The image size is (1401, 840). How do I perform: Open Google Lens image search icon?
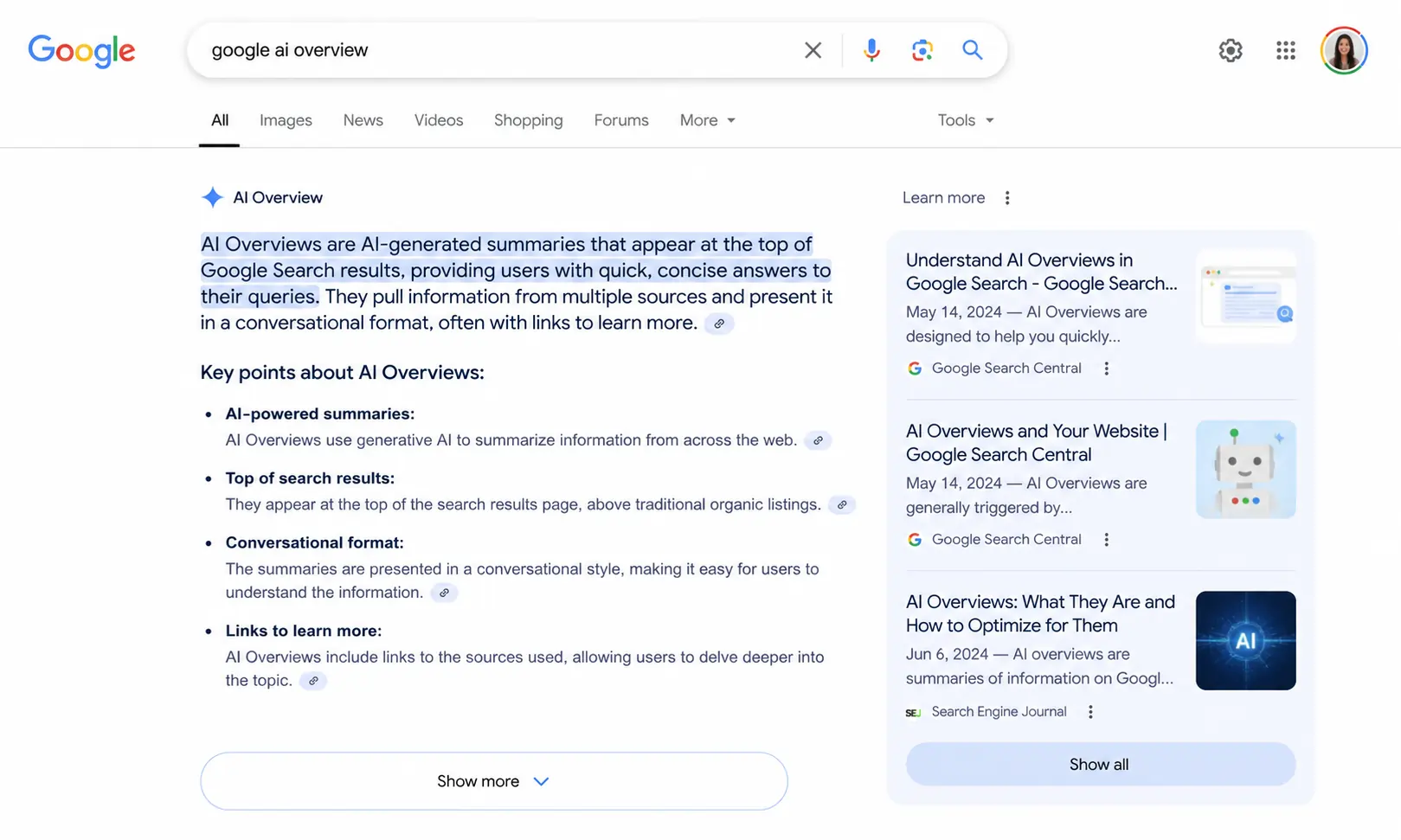point(922,50)
